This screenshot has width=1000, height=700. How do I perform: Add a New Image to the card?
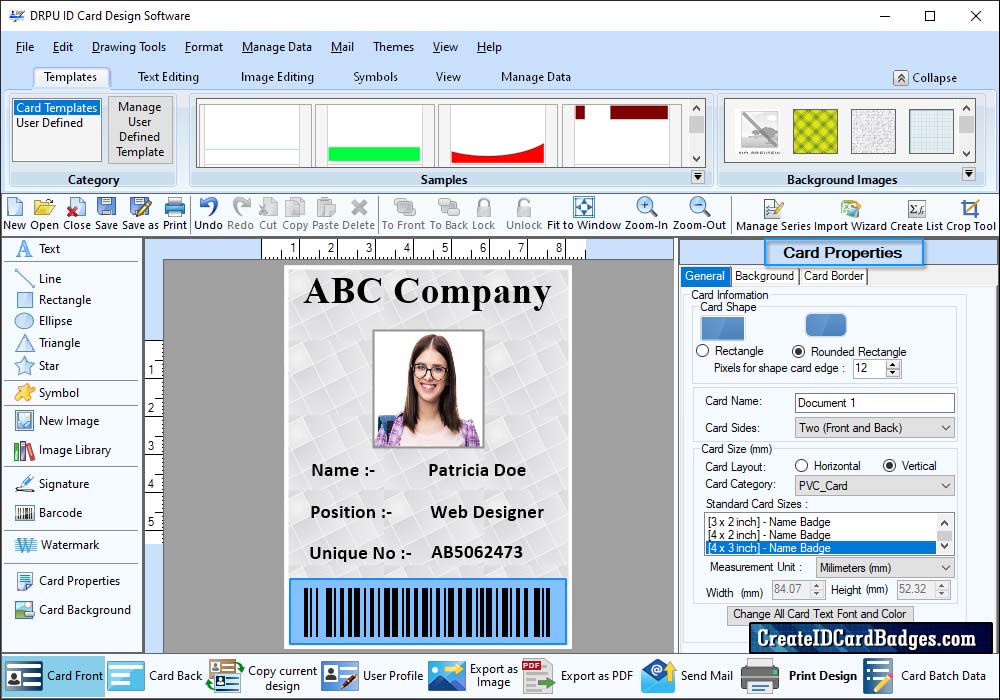pyautogui.click(x=57, y=421)
